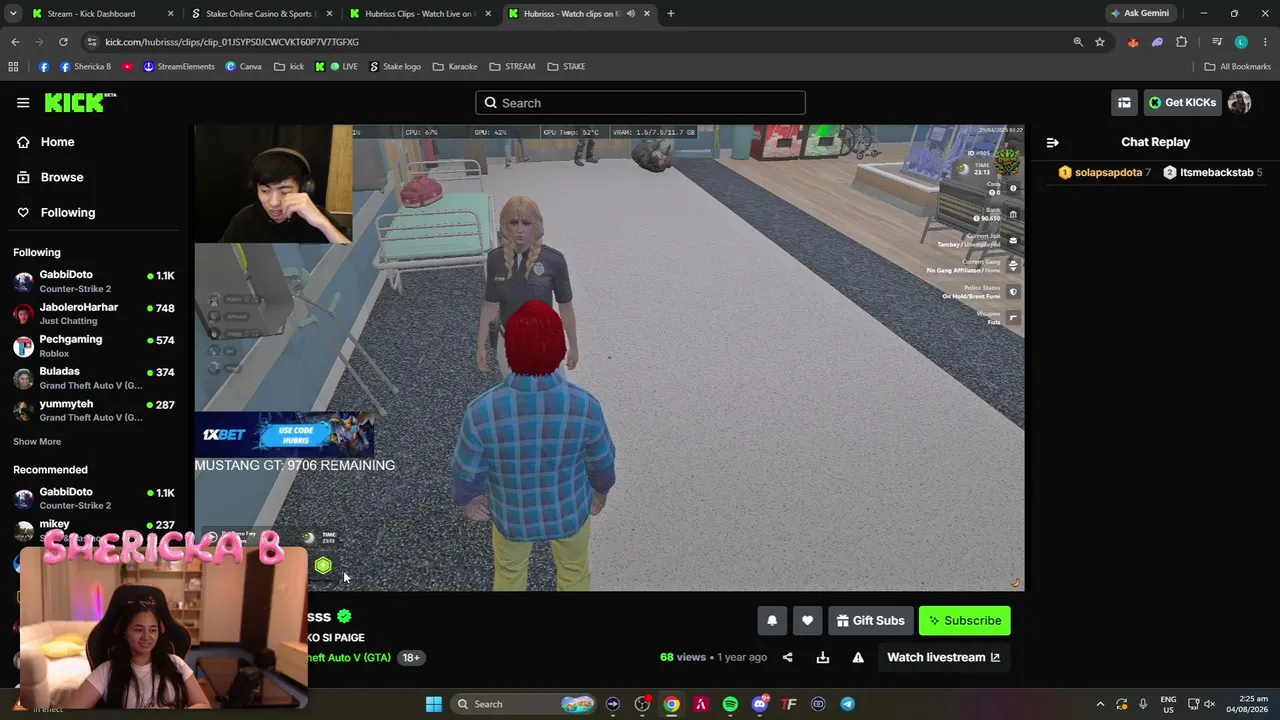
Task: Open the Chrome profile avatar
Action: (x=1241, y=42)
